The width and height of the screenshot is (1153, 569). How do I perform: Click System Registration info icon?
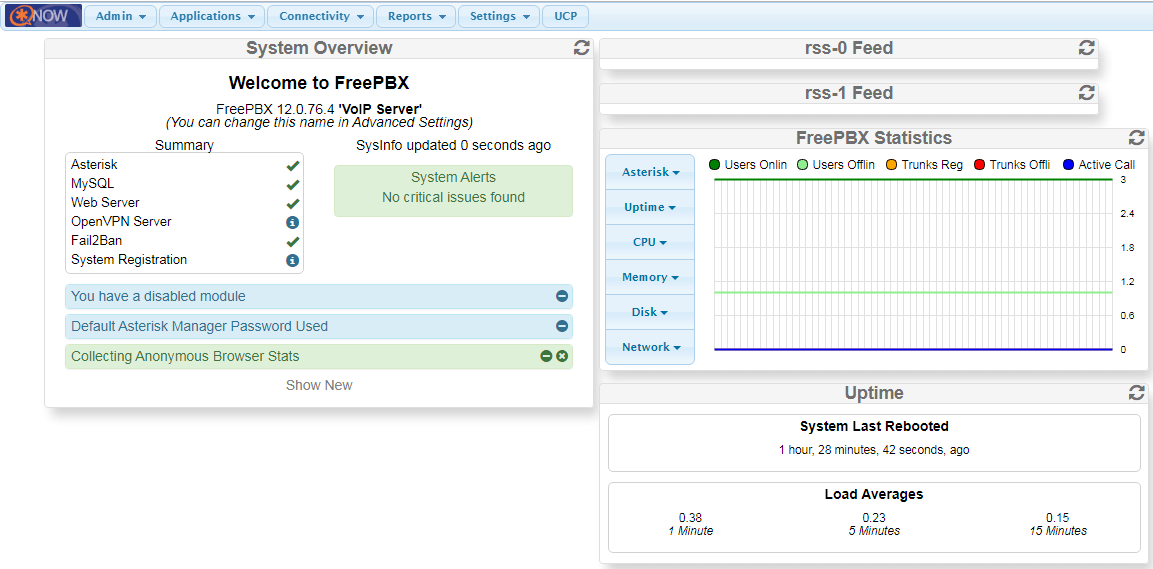[x=293, y=260]
